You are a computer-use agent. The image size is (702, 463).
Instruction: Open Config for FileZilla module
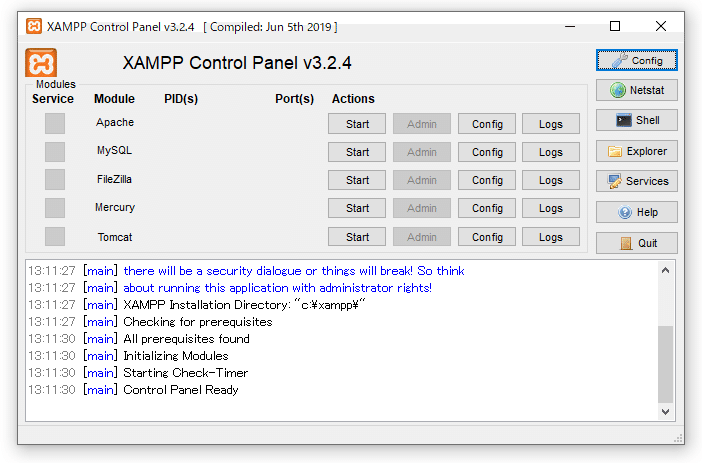487,180
